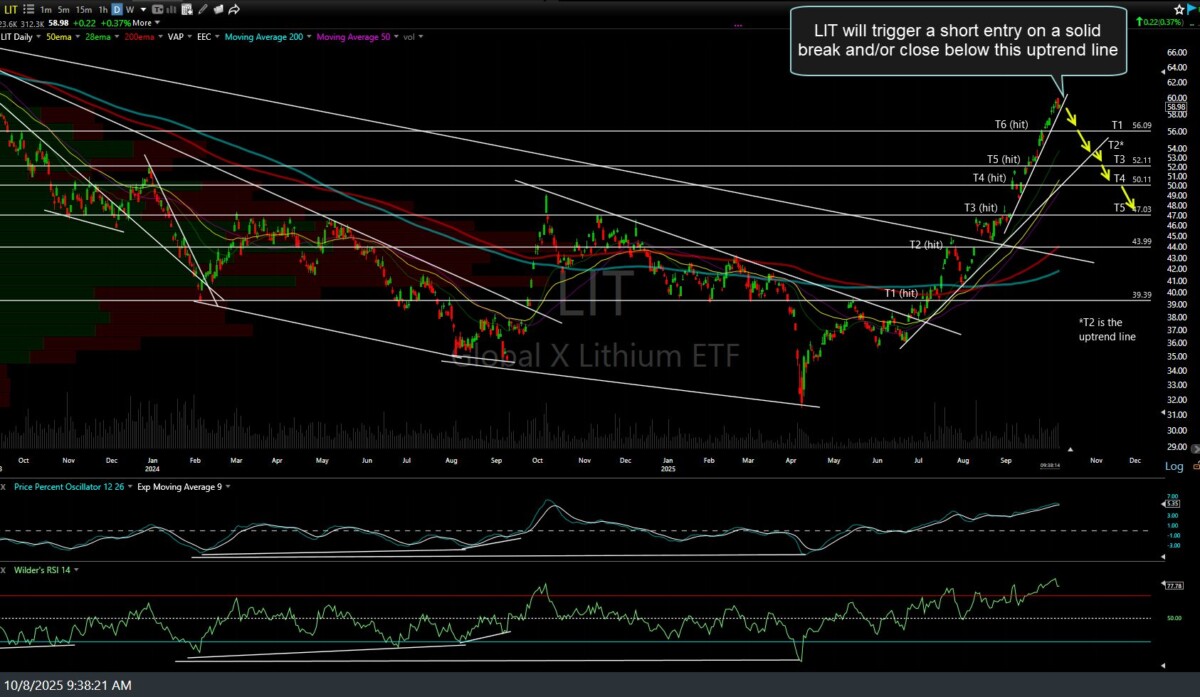
Task: Close the Price Percent Oscillator panel
Action: [4, 486]
